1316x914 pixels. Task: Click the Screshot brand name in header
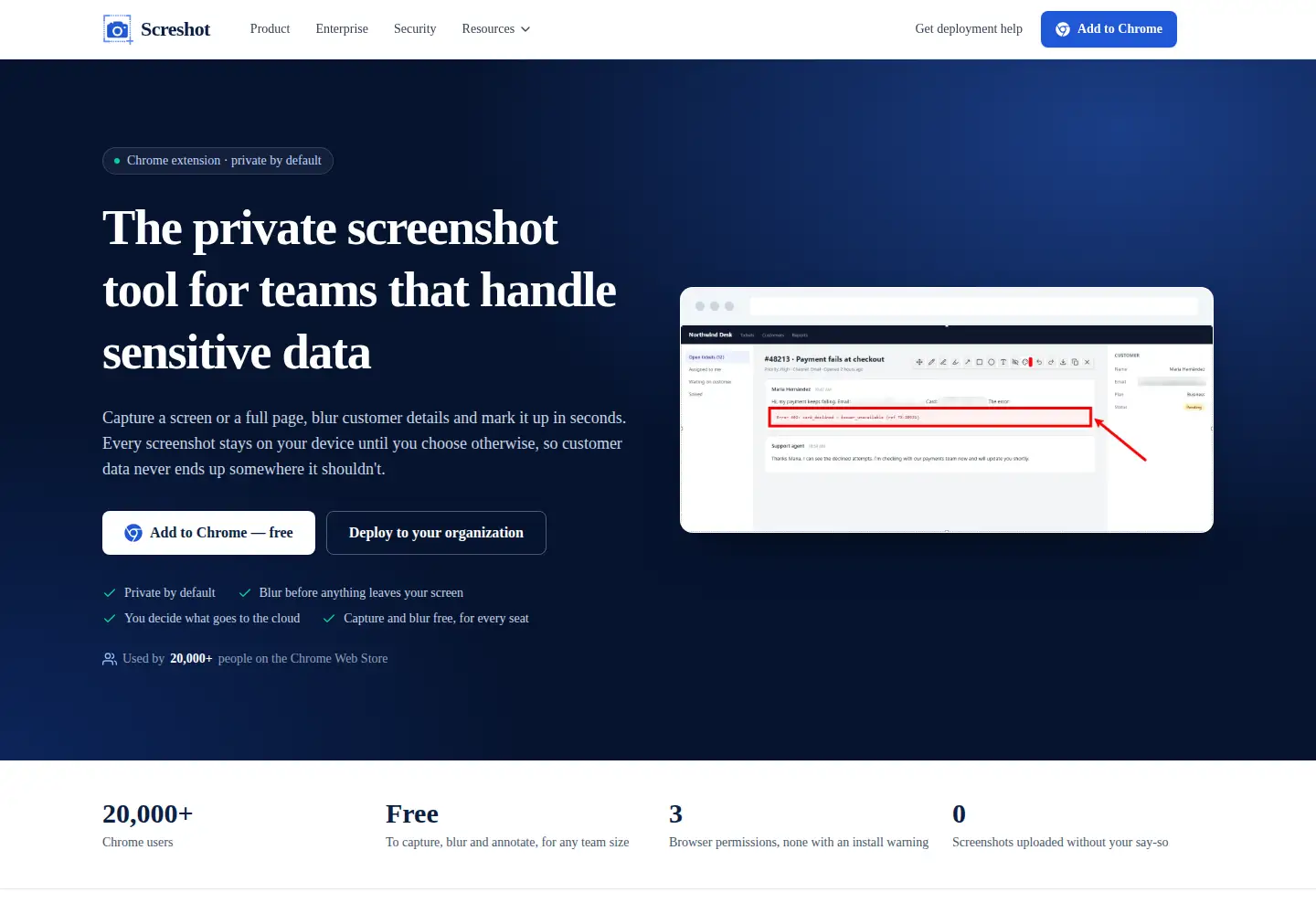click(x=175, y=29)
